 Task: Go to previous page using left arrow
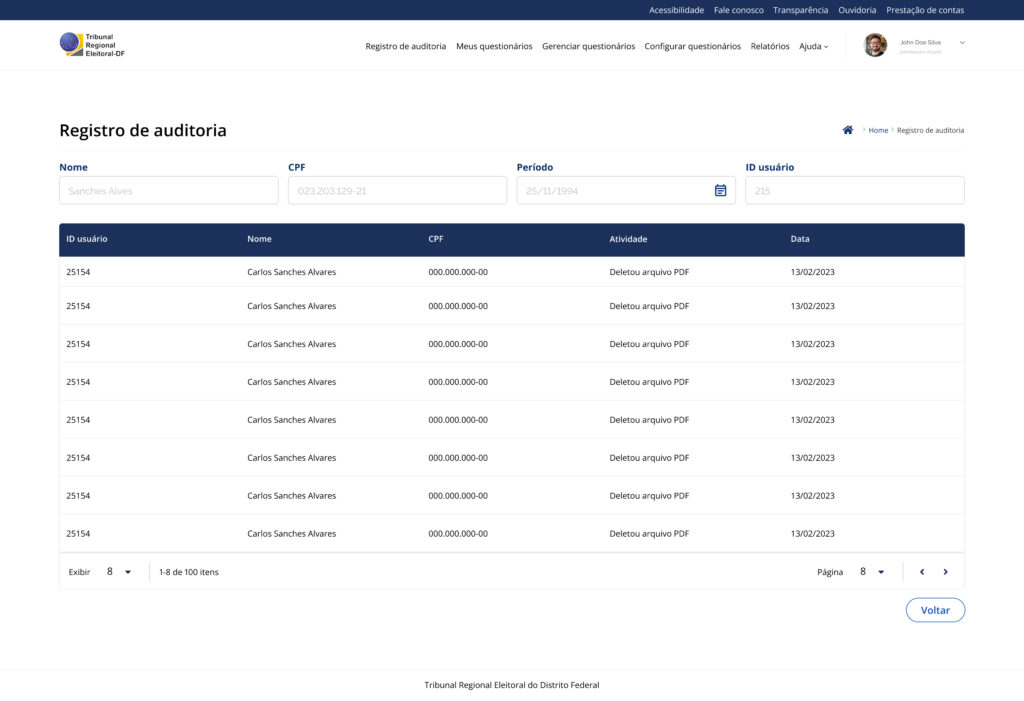(x=922, y=572)
